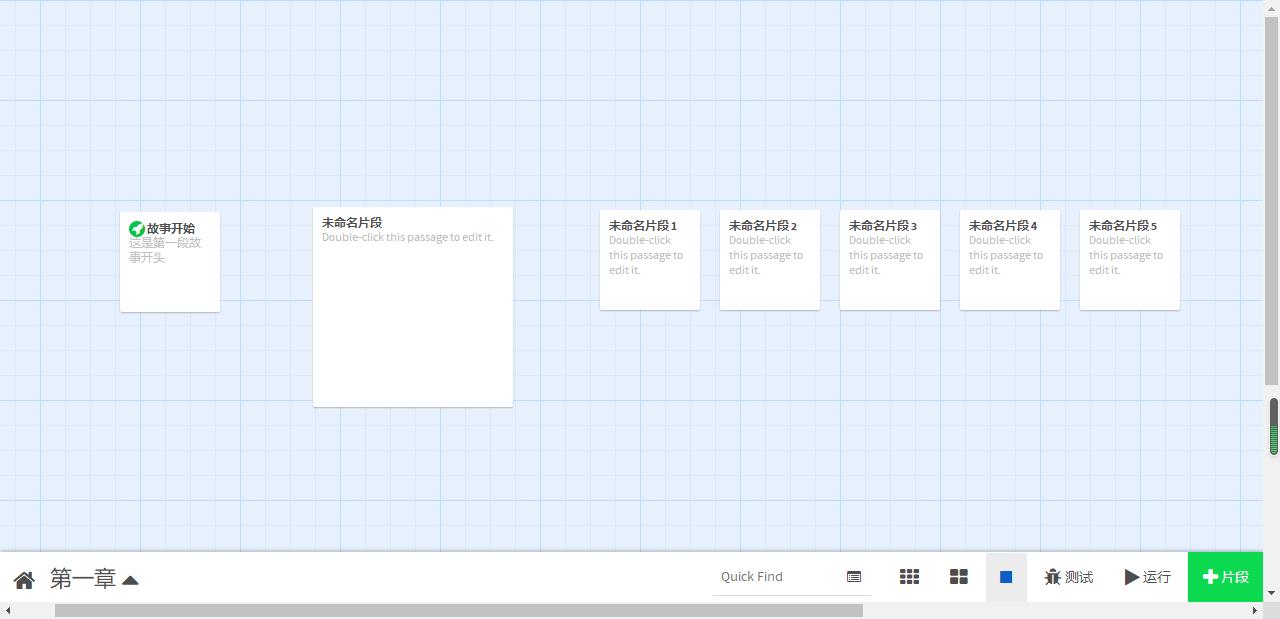This screenshot has height=619, width=1280.
Task: Click the Quick Find search field
Action: 778,577
